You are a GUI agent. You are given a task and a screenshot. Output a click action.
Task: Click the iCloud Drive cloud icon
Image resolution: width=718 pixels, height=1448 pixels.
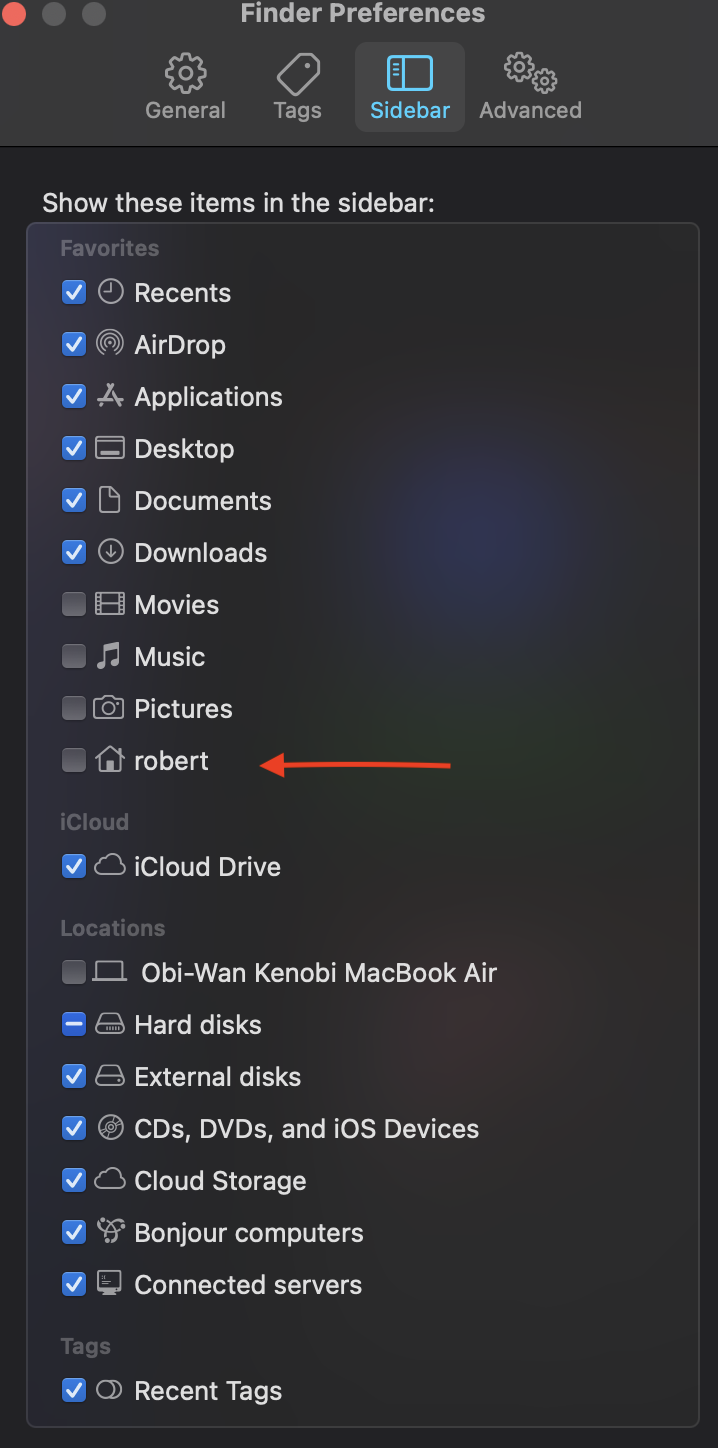(109, 866)
